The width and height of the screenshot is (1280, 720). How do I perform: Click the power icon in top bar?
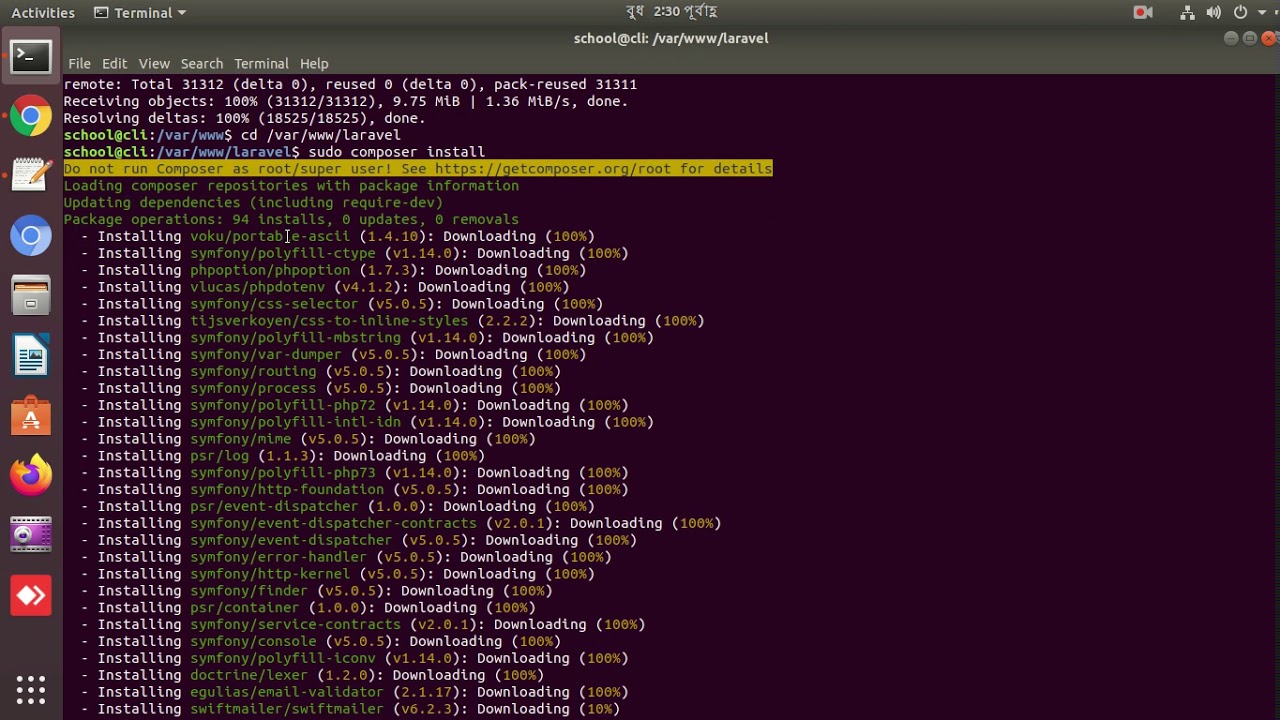point(1240,12)
